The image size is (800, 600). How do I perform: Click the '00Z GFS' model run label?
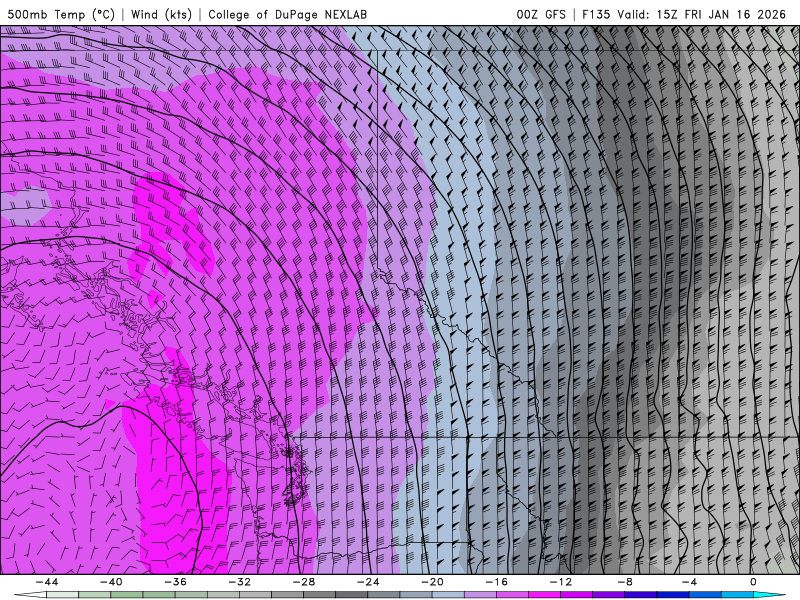541,14
